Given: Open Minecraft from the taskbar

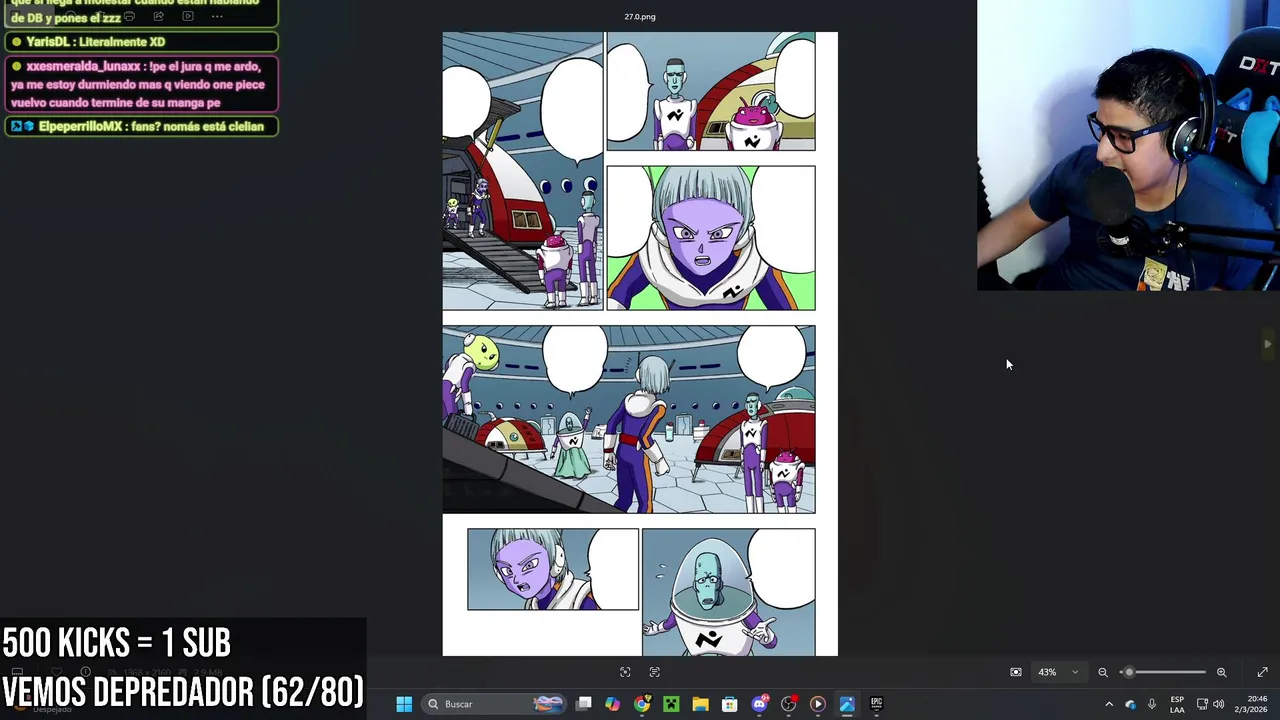Looking at the screenshot, I should 671,704.
